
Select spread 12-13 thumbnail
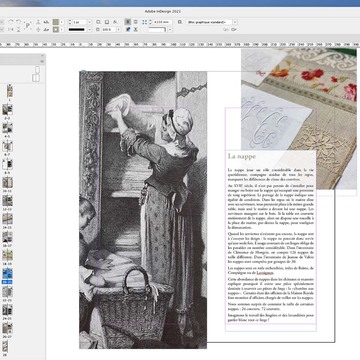tap(7, 200)
